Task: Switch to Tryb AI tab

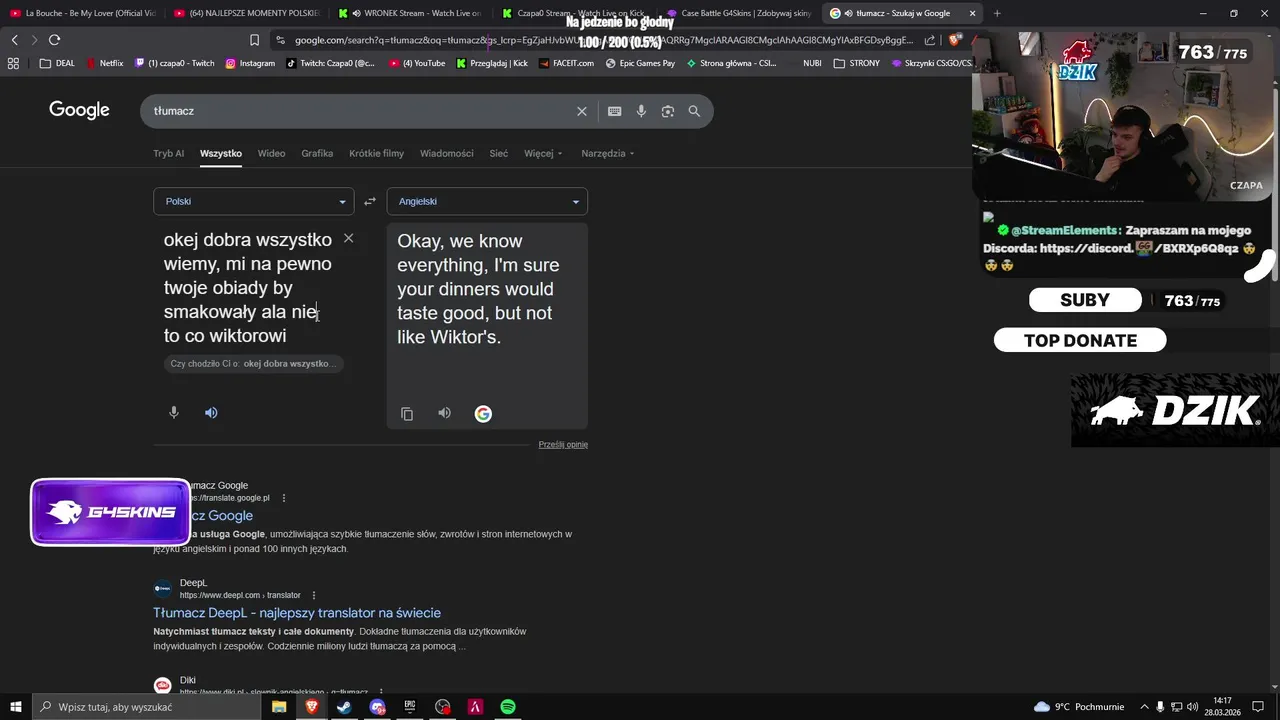Action: pos(168,153)
